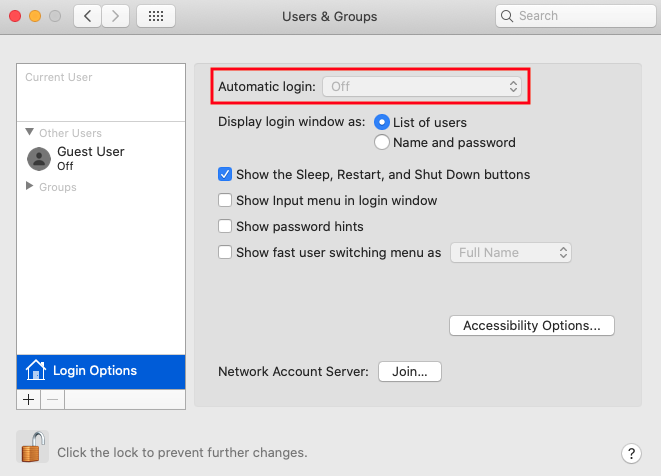Enable Show password hints checkbox
The width and height of the screenshot is (661, 476).
click(225, 226)
